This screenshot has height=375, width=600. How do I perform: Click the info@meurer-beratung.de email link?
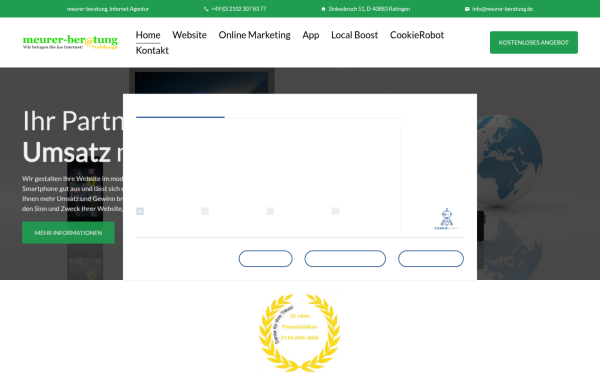click(x=502, y=9)
